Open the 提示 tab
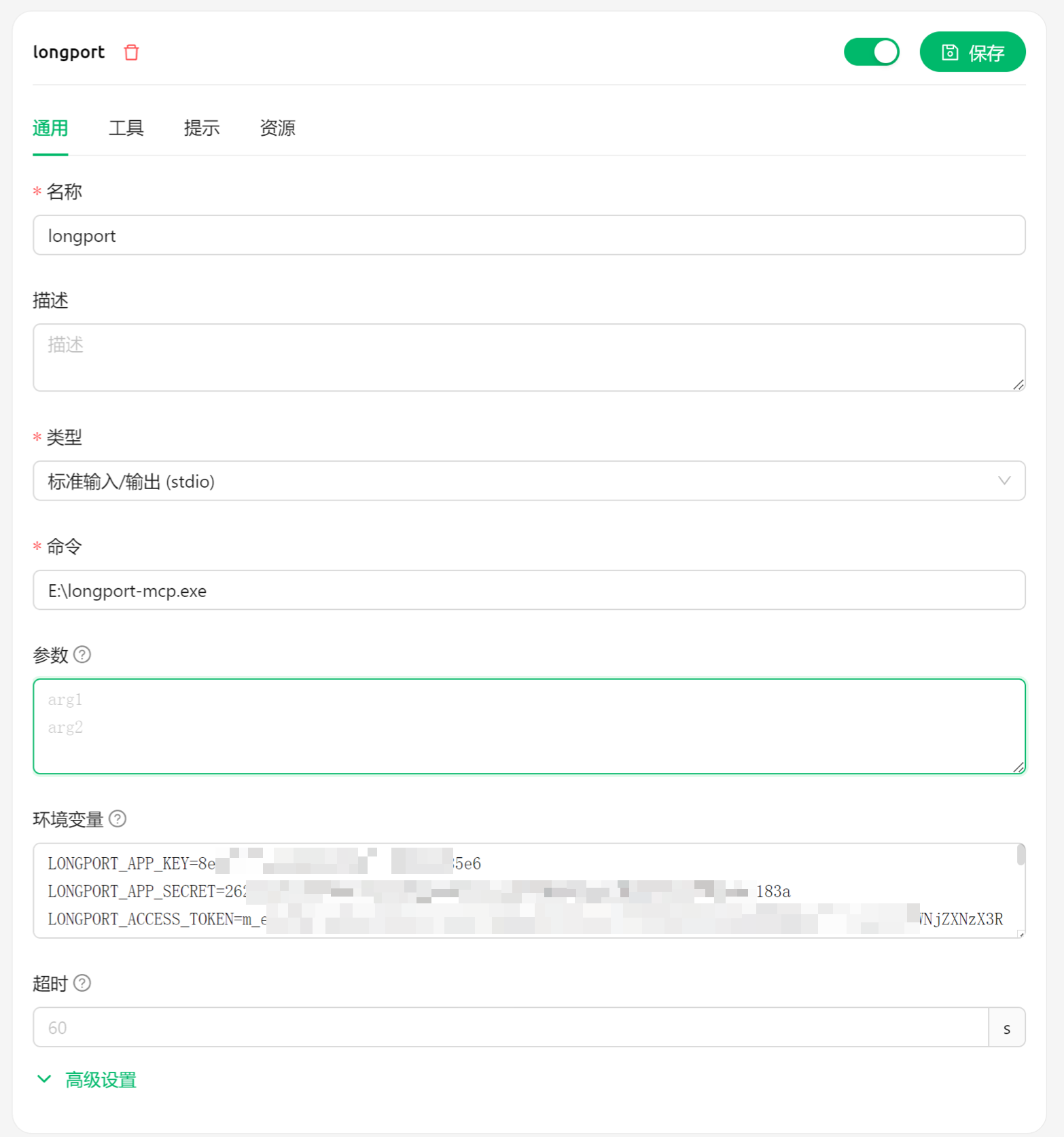Image resolution: width=1064 pixels, height=1137 pixels. coord(202,128)
